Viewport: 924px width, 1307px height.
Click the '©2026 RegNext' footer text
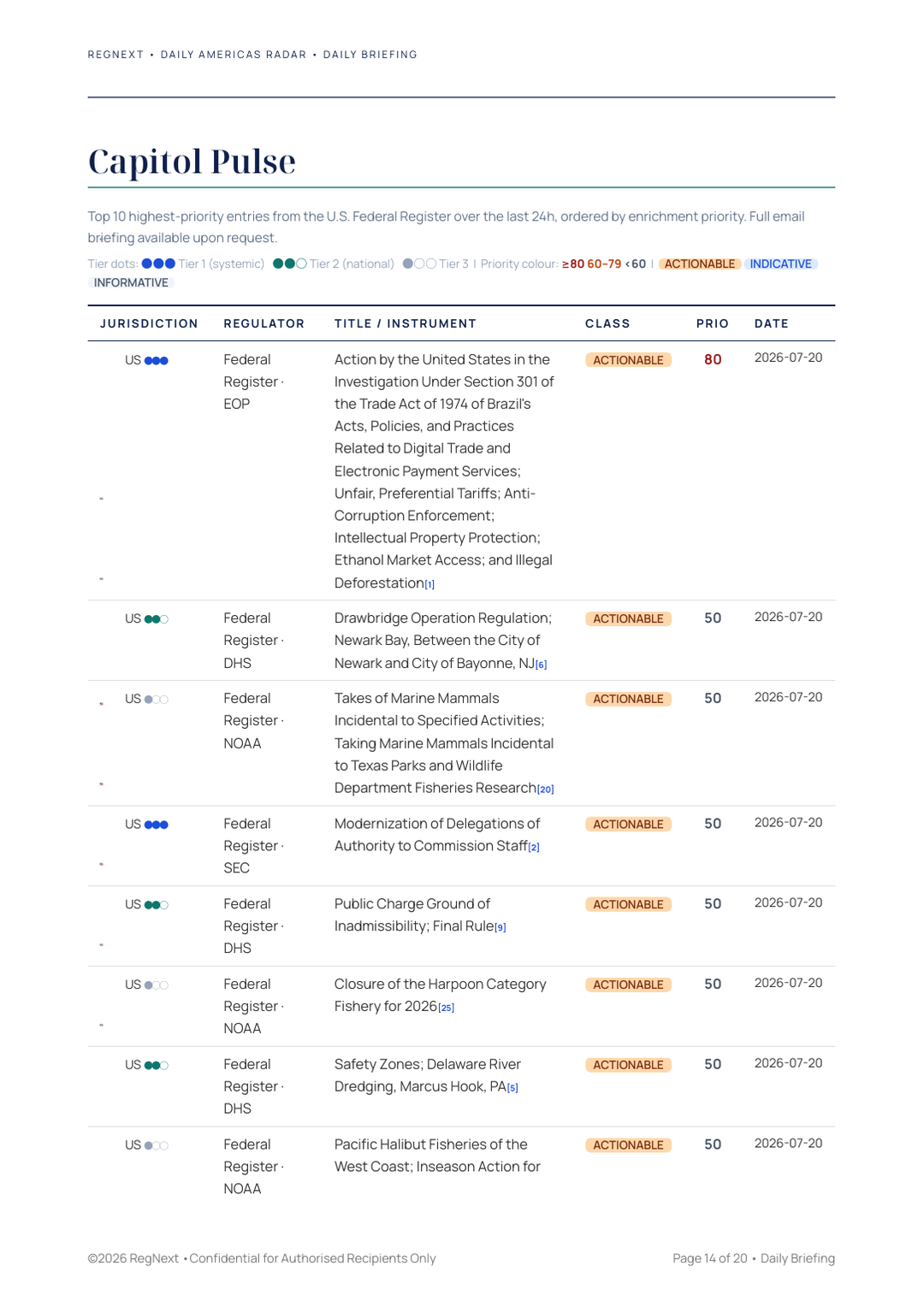pos(133,1259)
